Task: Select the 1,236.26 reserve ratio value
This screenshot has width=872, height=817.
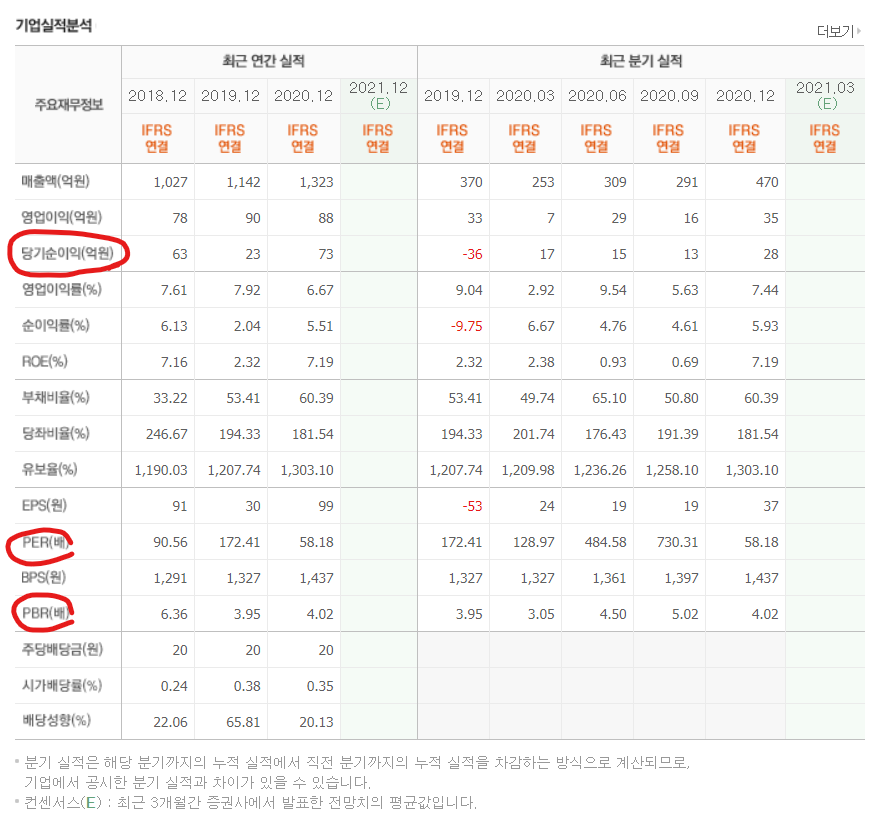Action: point(600,470)
